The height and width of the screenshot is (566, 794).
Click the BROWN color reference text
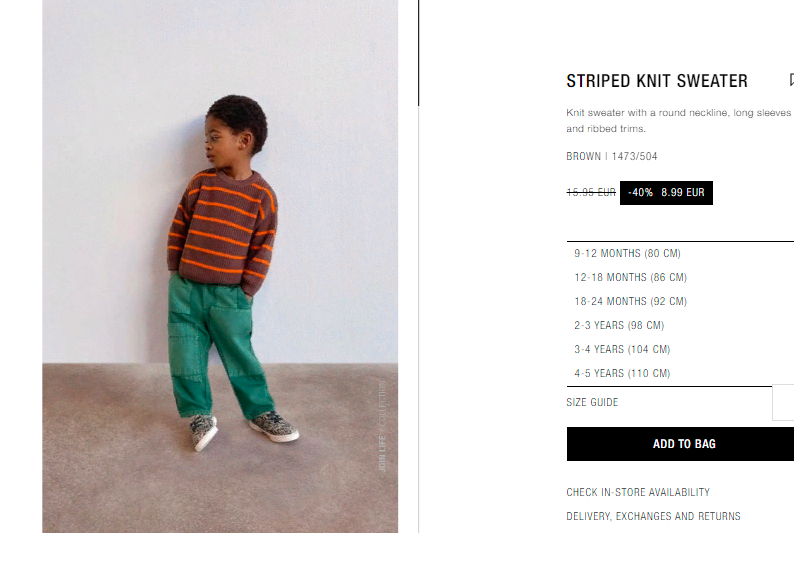pos(583,156)
